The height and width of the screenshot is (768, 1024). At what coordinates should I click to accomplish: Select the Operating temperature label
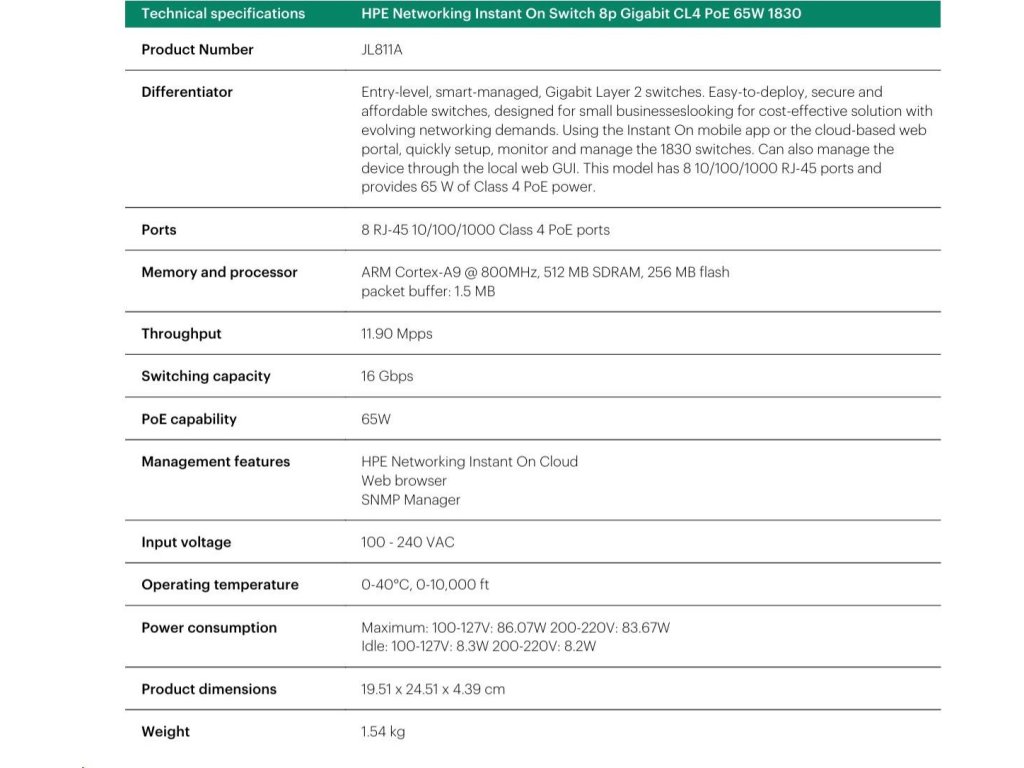pyautogui.click(x=220, y=585)
